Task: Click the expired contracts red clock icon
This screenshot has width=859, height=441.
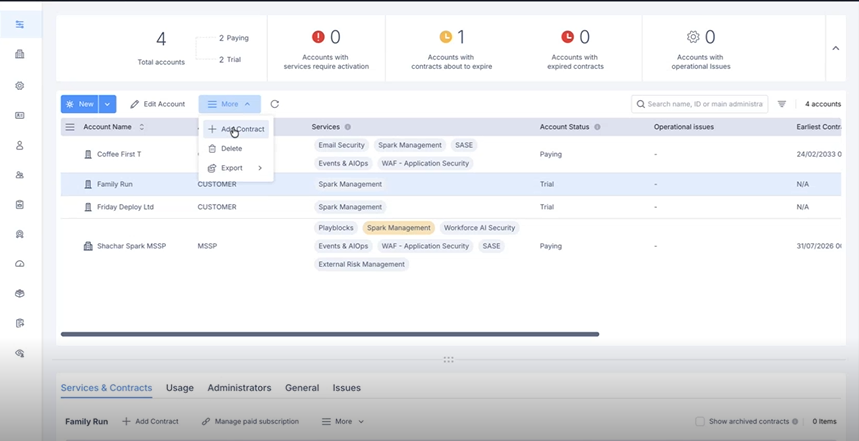Action: pos(568,37)
